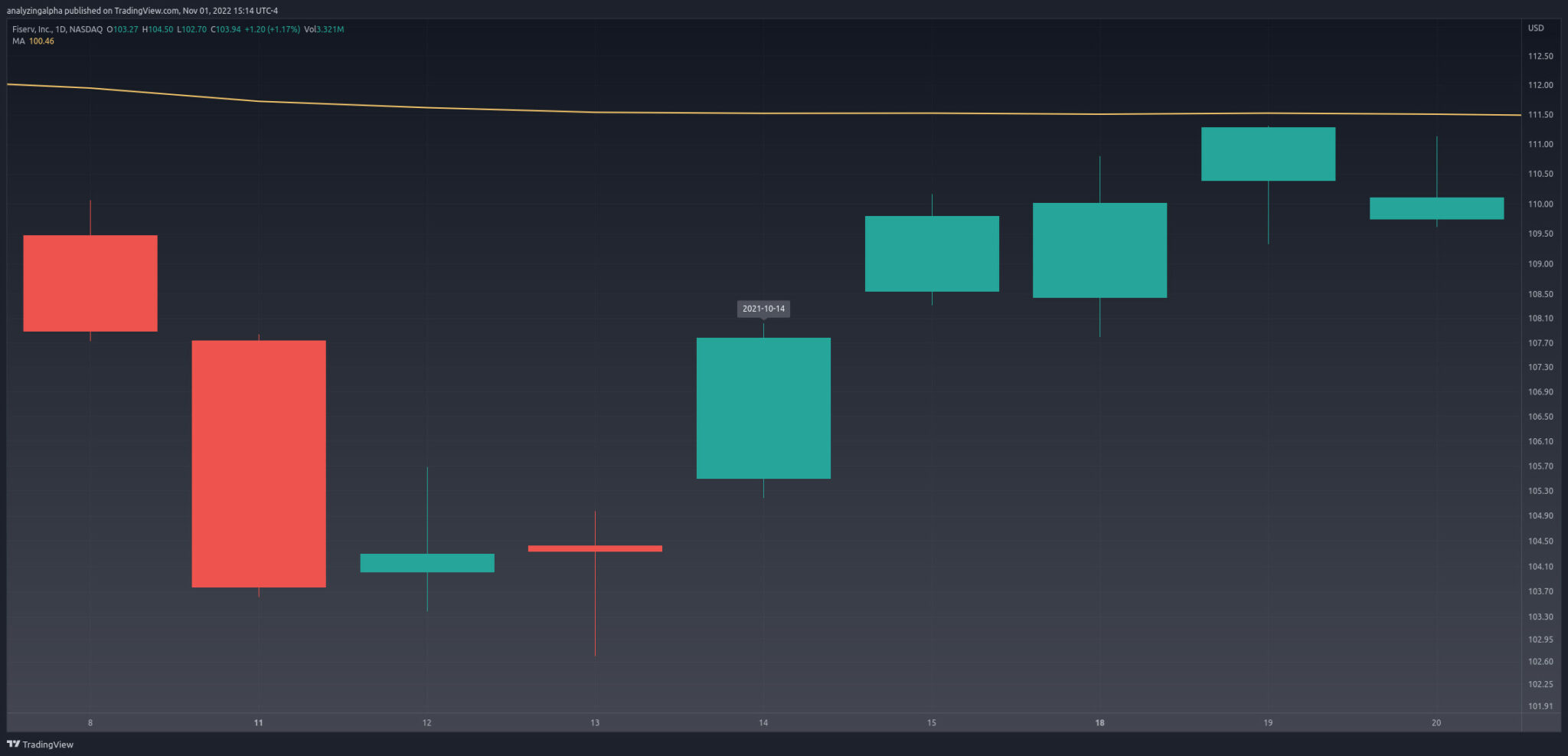
Task: Click the Close price 103.94
Action: point(226,28)
